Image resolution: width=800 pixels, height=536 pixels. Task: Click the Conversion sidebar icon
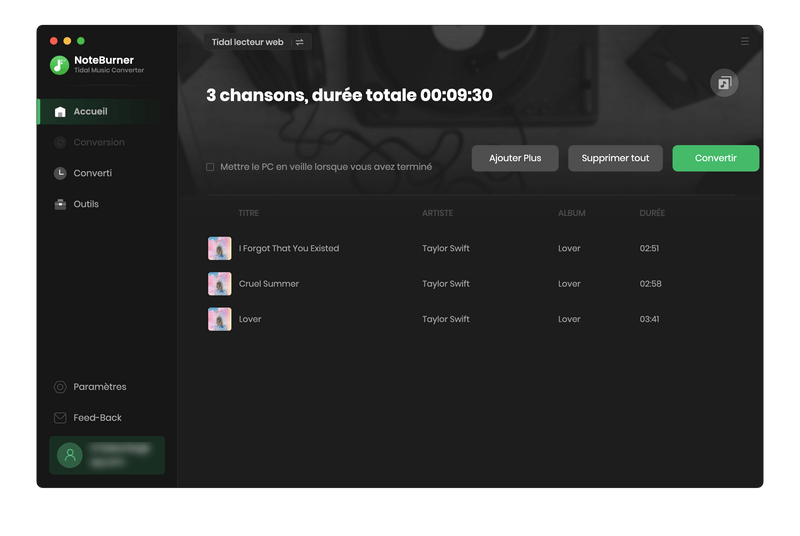[x=60, y=143]
